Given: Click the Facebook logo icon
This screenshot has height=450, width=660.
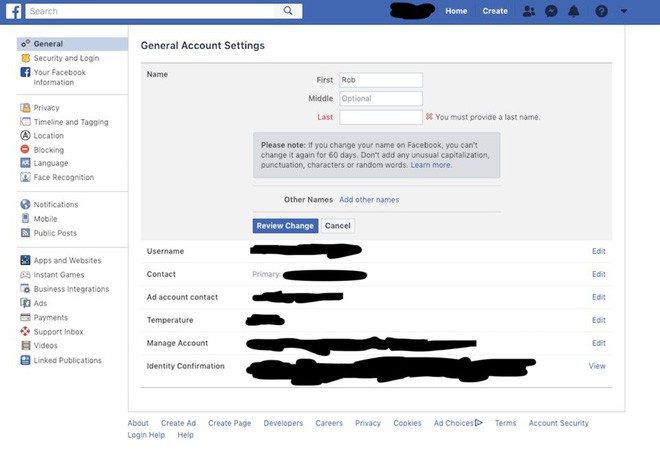Looking at the screenshot, I should pos(13,11).
